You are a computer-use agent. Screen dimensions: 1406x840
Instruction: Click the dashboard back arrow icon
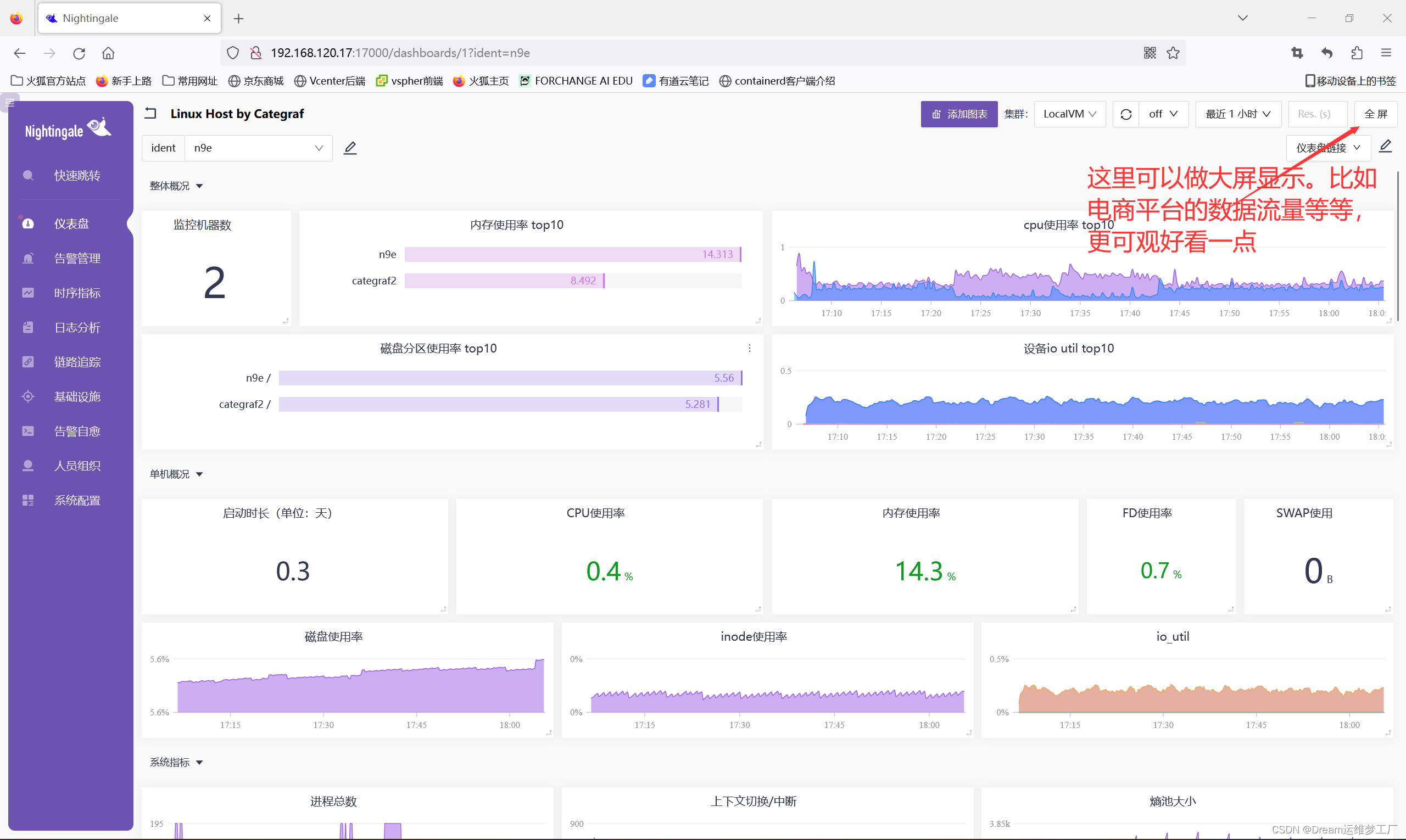tap(150, 113)
